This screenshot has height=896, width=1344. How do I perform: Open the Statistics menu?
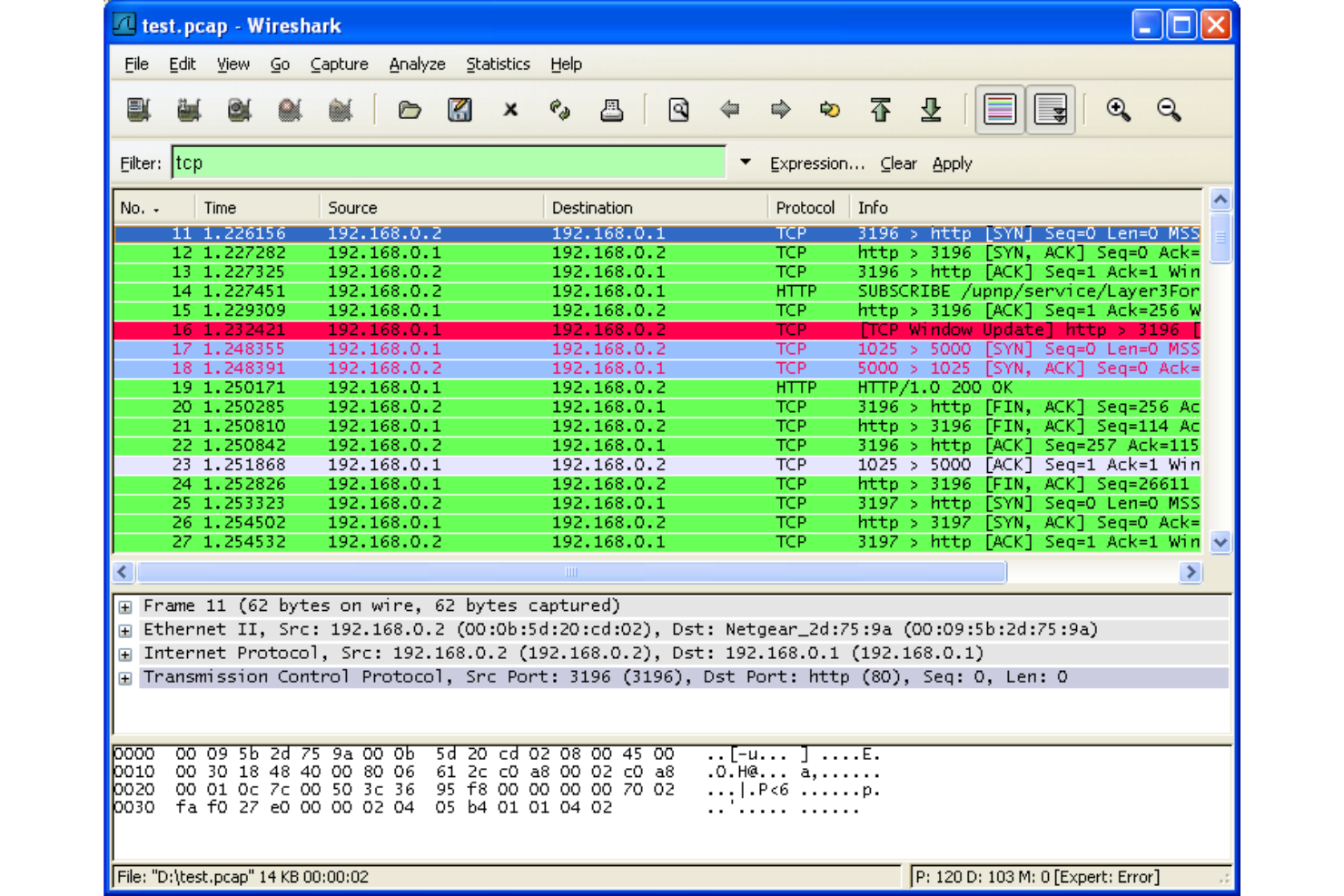498,64
